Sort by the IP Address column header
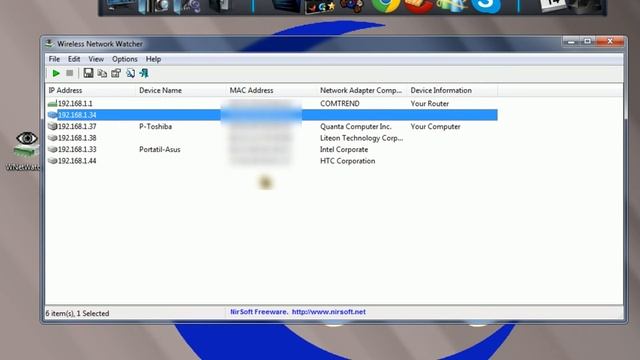Image resolution: width=640 pixels, height=360 pixels. pos(90,91)
